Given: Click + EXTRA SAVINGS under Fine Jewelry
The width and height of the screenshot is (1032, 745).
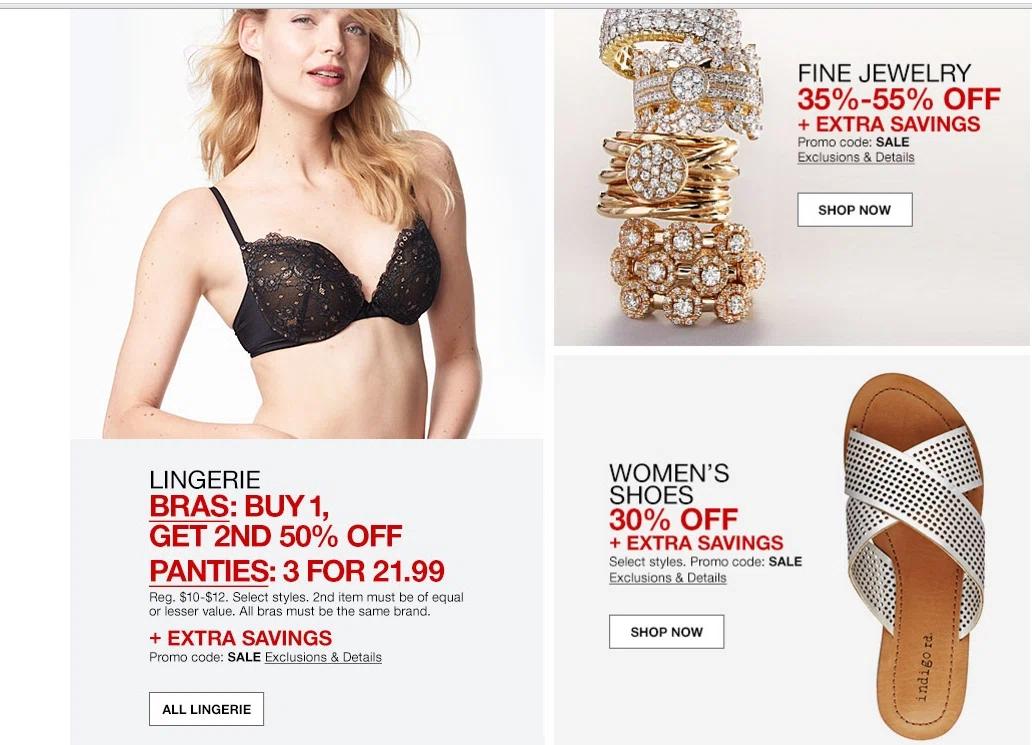Looking at the screenshot, I should tap(889, 124).
